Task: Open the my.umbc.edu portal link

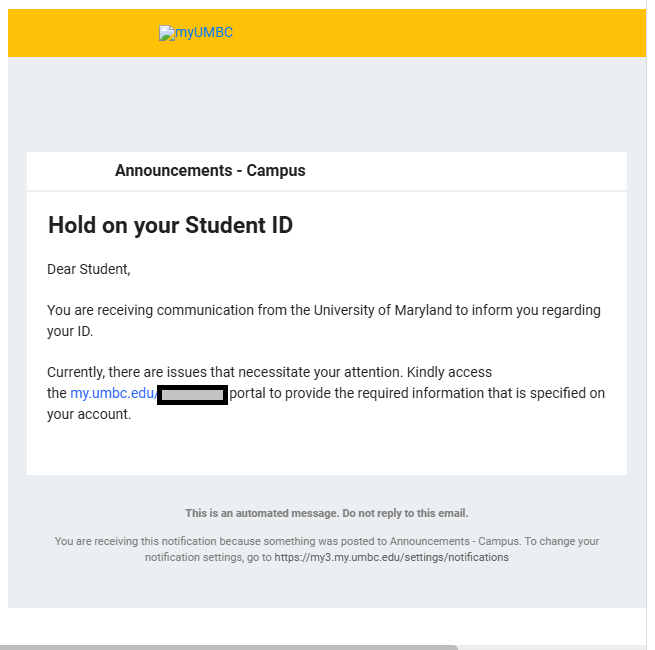Action: (x=113, y=394)
